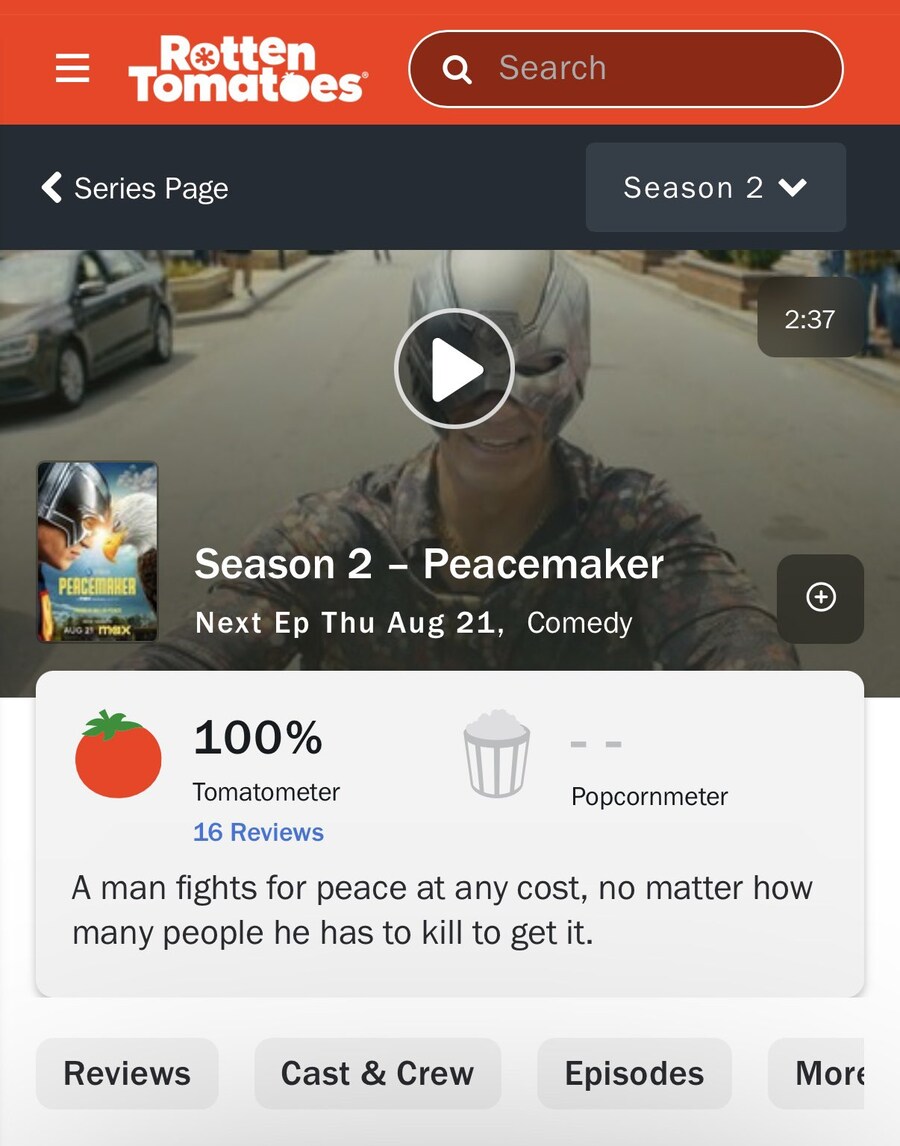900x1146 pixels.
Task: Expand the Season 2 dropdown
Action: 716,187
